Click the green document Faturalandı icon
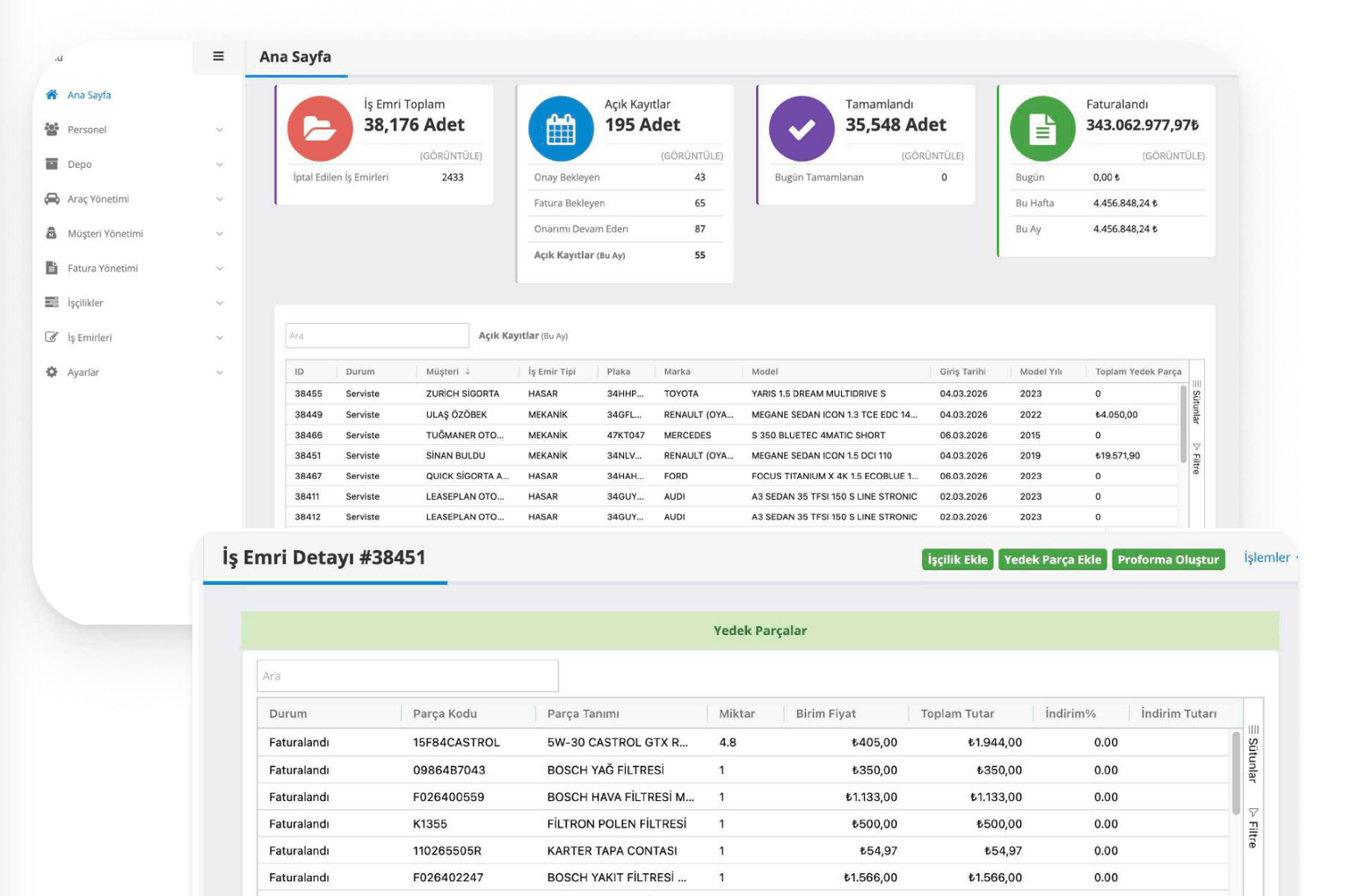The image size is (1350, 896). [x=1042, y=128]
